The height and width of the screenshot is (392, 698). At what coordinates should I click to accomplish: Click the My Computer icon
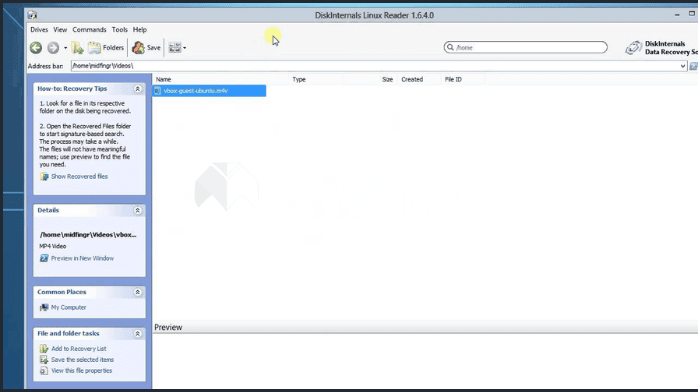(x=44, y=307)
